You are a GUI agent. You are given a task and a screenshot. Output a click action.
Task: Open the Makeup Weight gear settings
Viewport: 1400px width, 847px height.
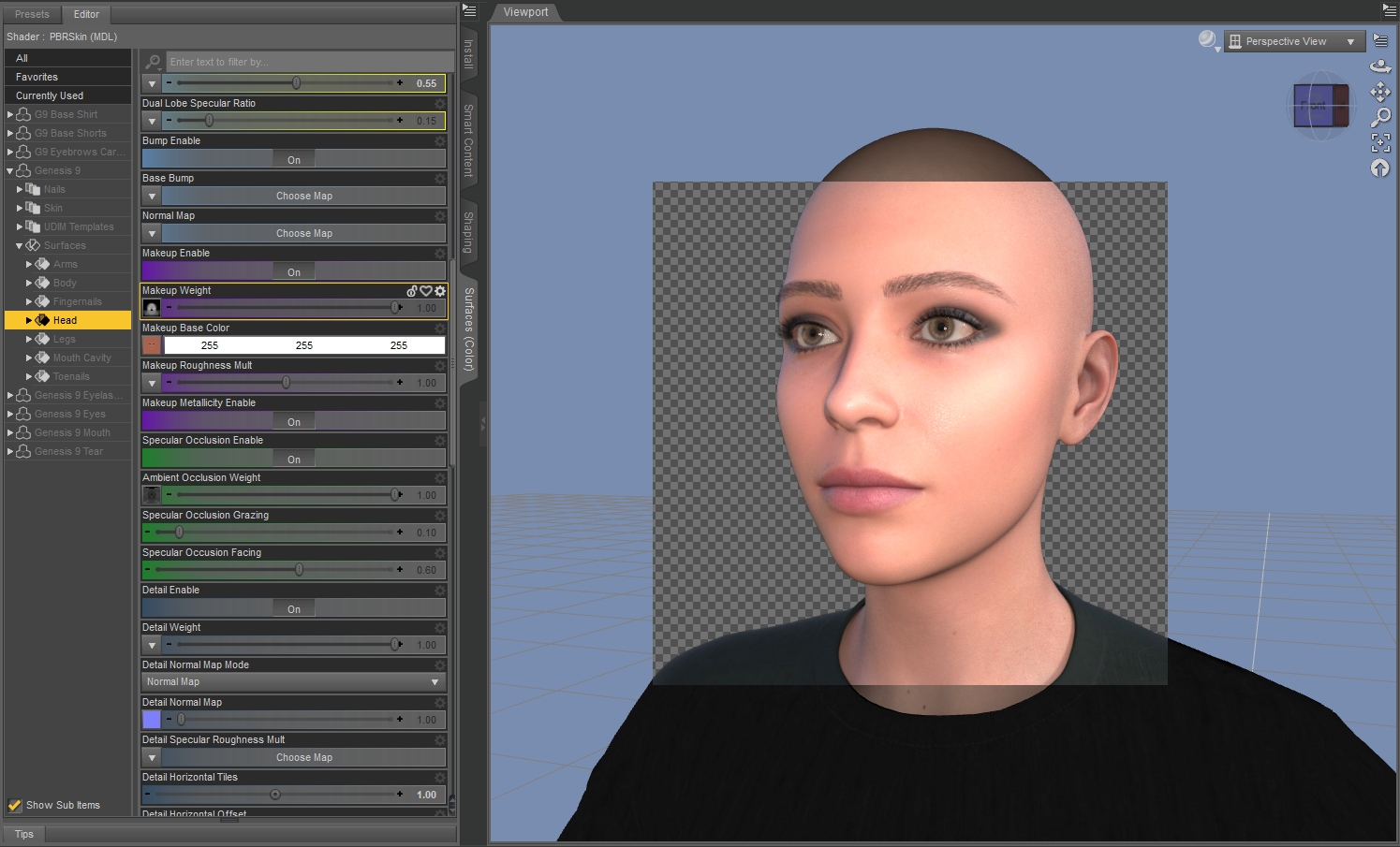tap(440, 291)
